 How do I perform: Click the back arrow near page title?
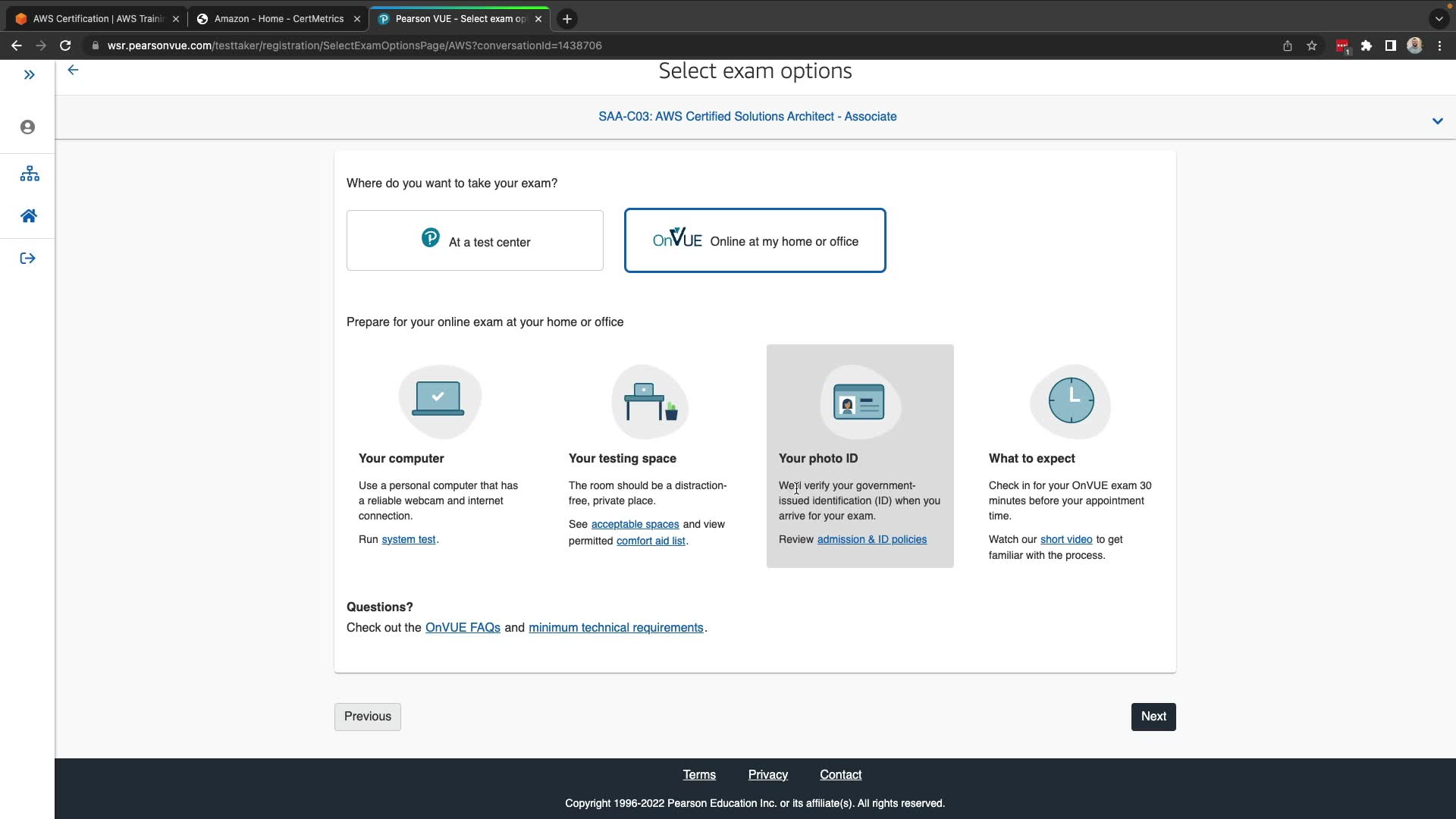click(x=73, y=70)
